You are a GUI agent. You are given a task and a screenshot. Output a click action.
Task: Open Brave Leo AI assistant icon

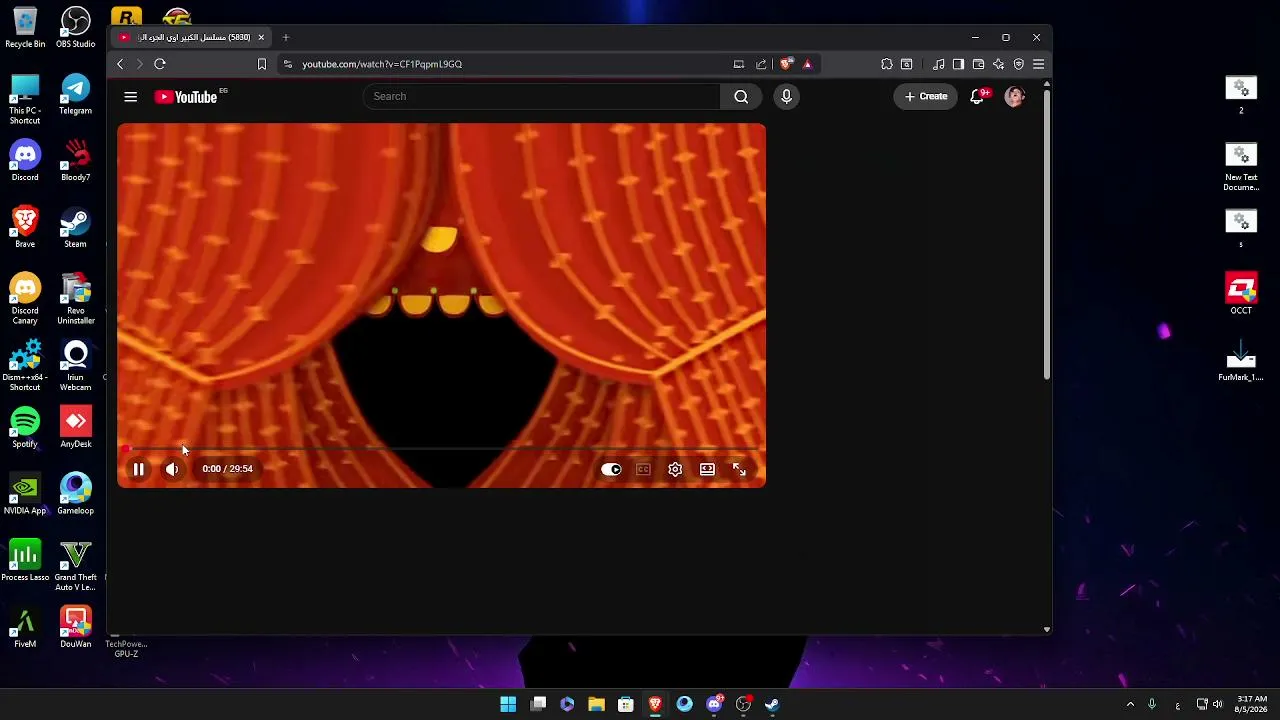point(998,64)
